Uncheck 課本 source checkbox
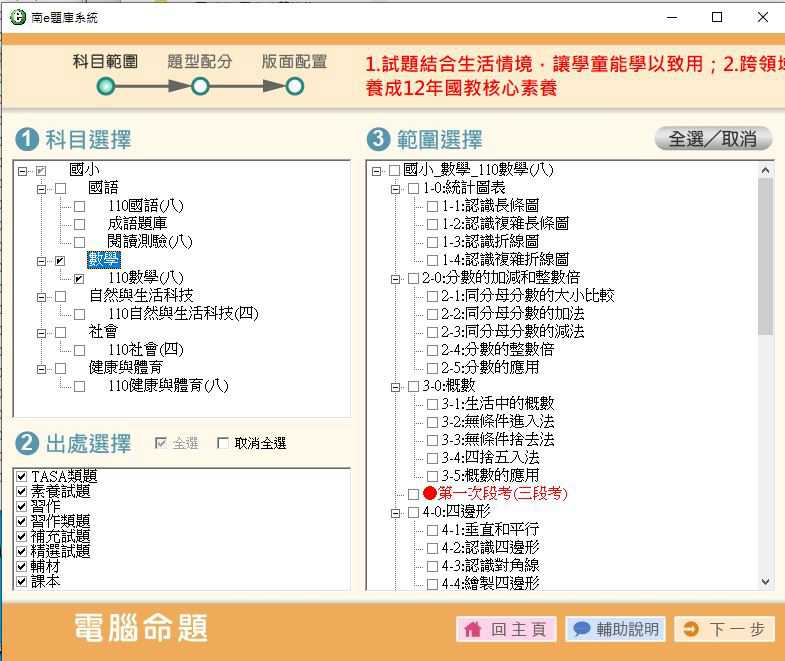This screenshot has height=661, width=785. click(22, 581)
